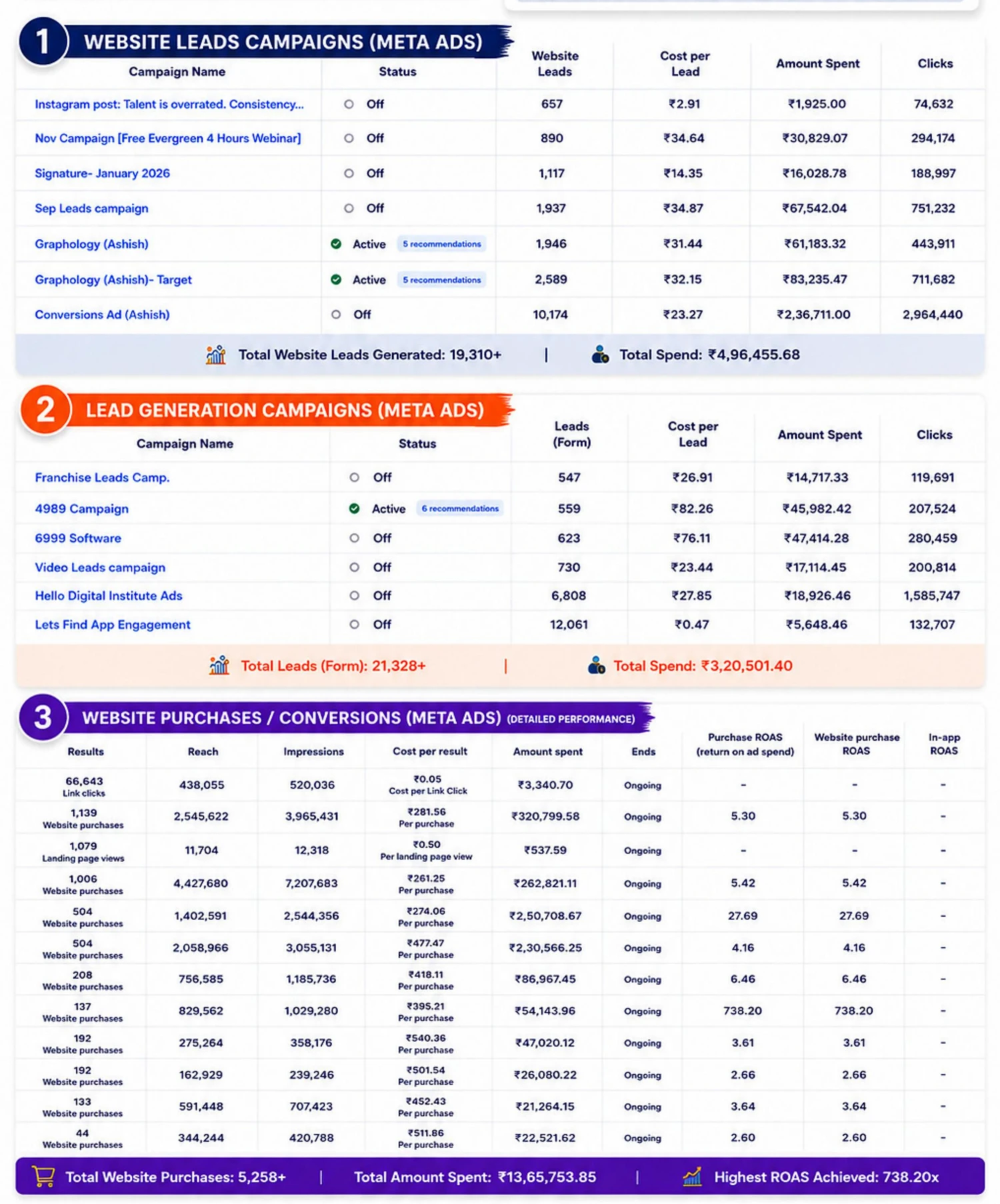The height and width of the screenshot is (1204, 1000).
Task: Toggle Off status circle for 6999 Software
Action: coord(354,538)
